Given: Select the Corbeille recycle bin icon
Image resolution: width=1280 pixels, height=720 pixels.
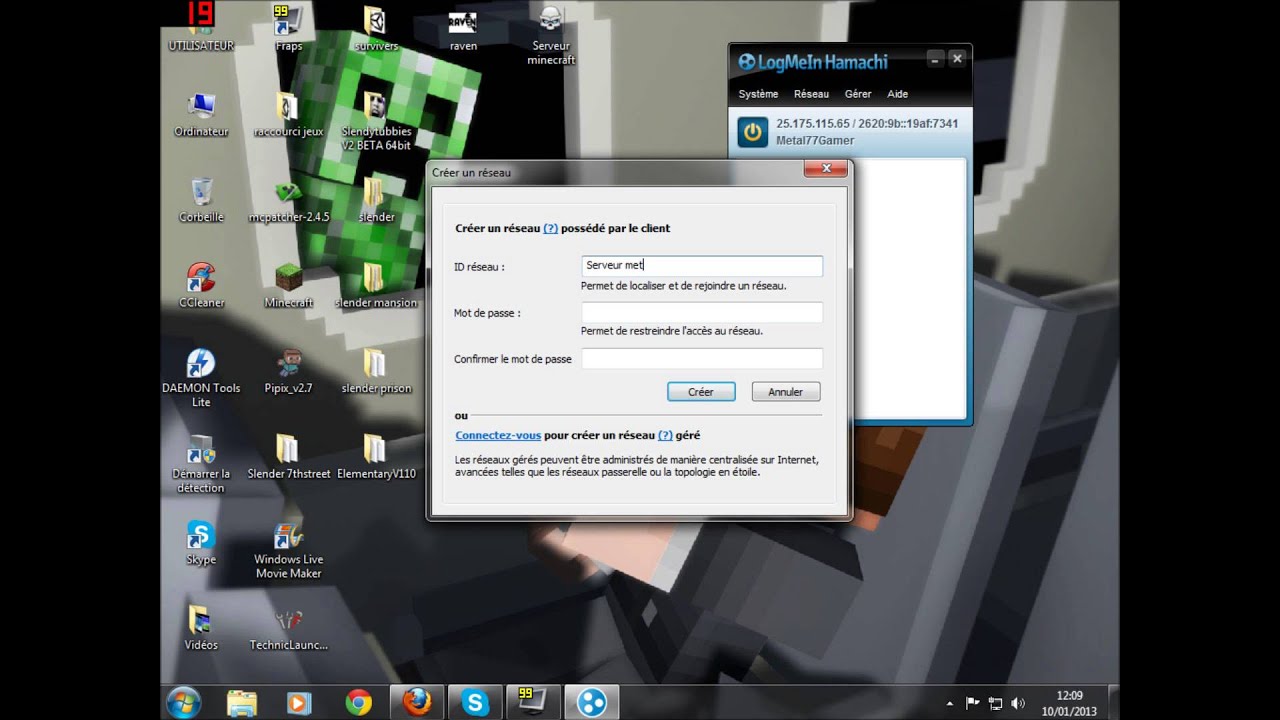Looking at the screenshot, I should [x=201, y=200].
